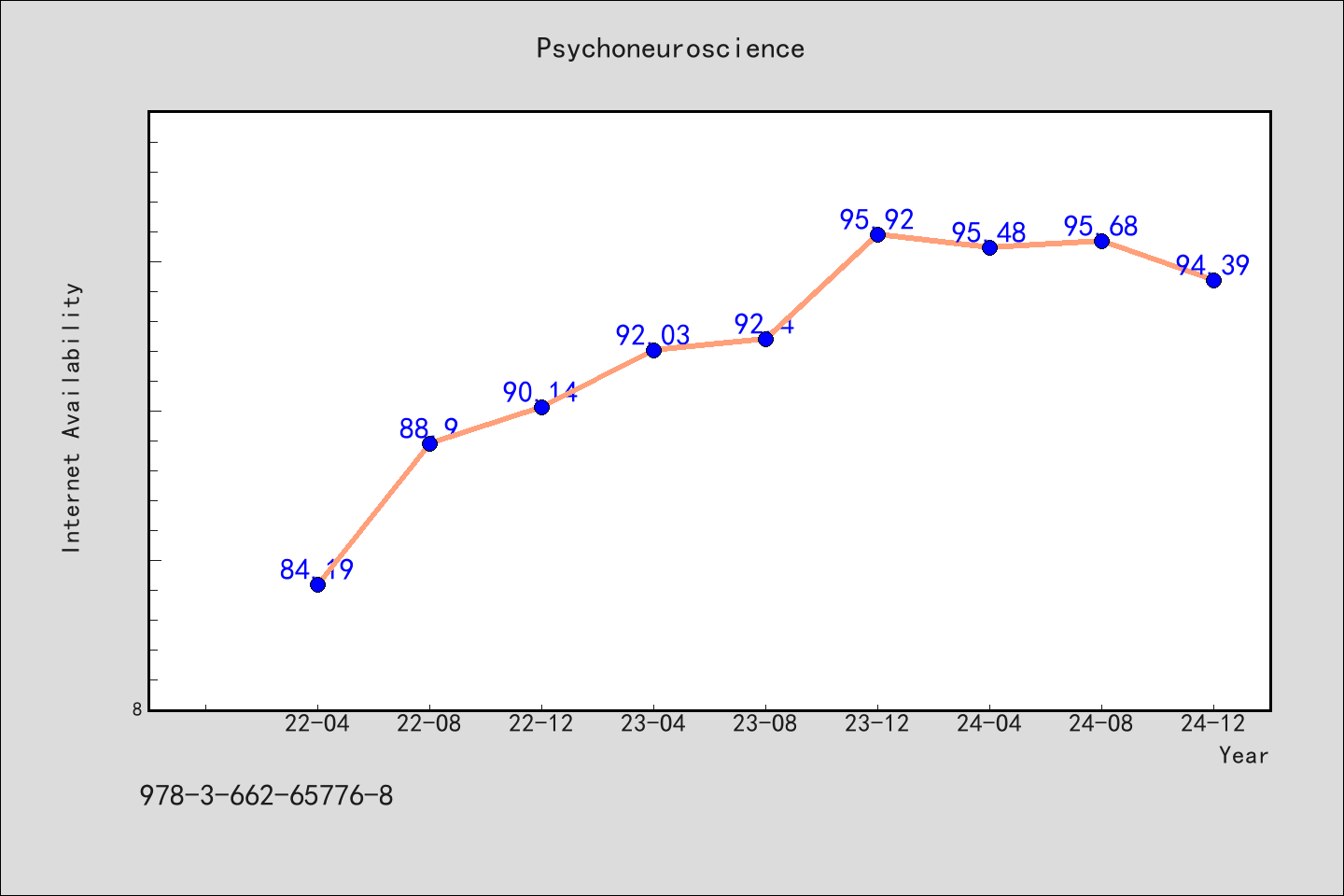Screen dimensions: 1344x896
Task: Click the 24-04 axis tick label
Action: (989, 723)
